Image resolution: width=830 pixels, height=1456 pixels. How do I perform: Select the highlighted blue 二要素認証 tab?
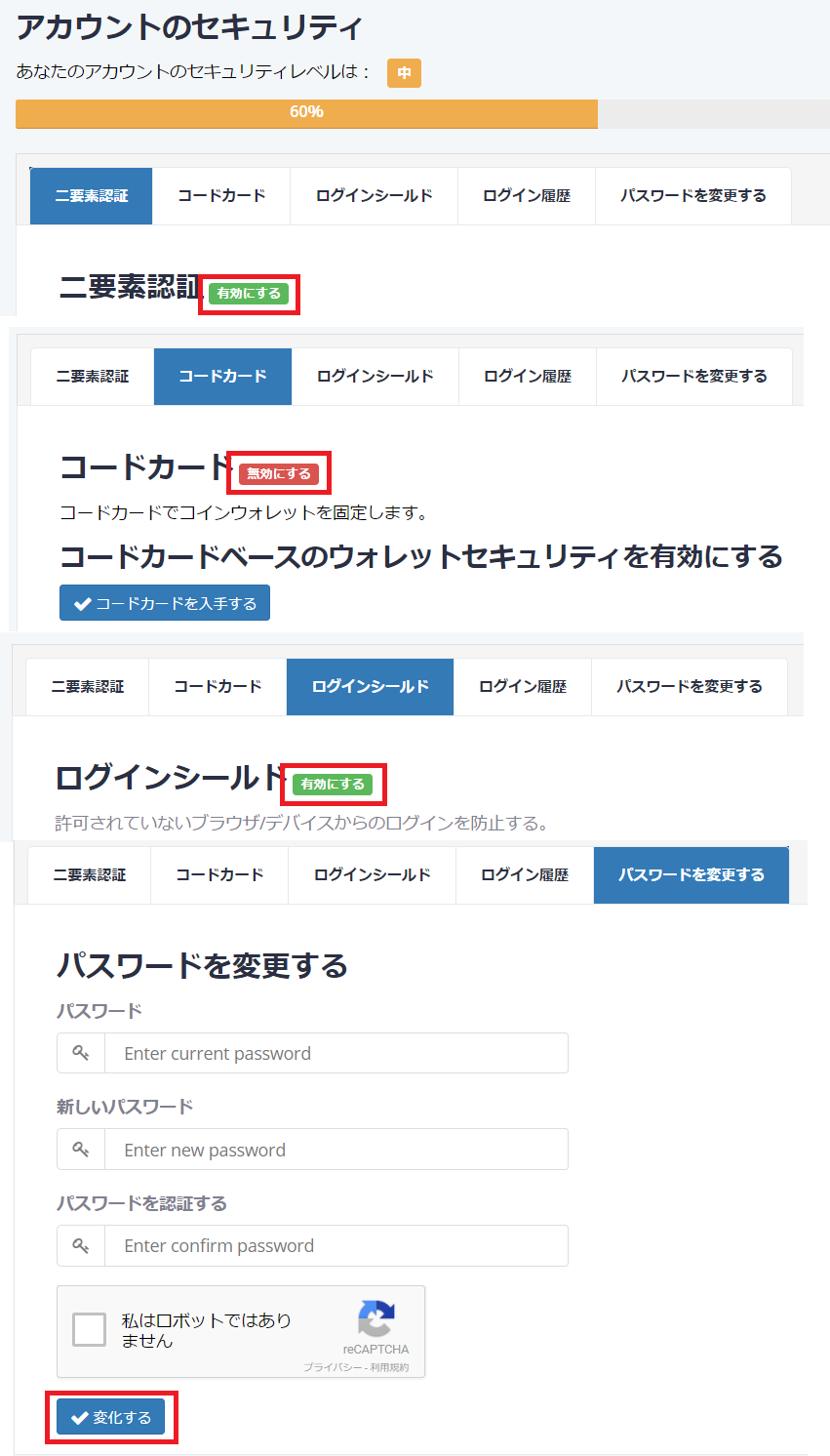(92, 196)
